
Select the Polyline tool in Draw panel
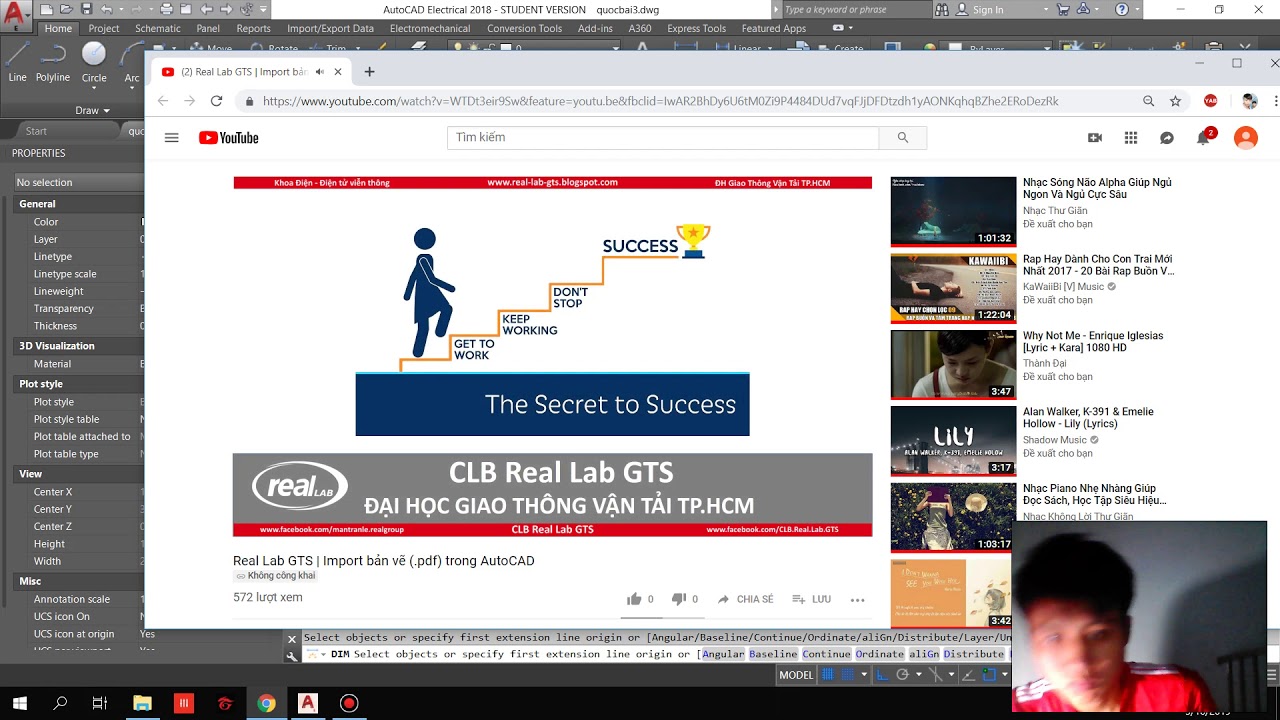[53, 60]
